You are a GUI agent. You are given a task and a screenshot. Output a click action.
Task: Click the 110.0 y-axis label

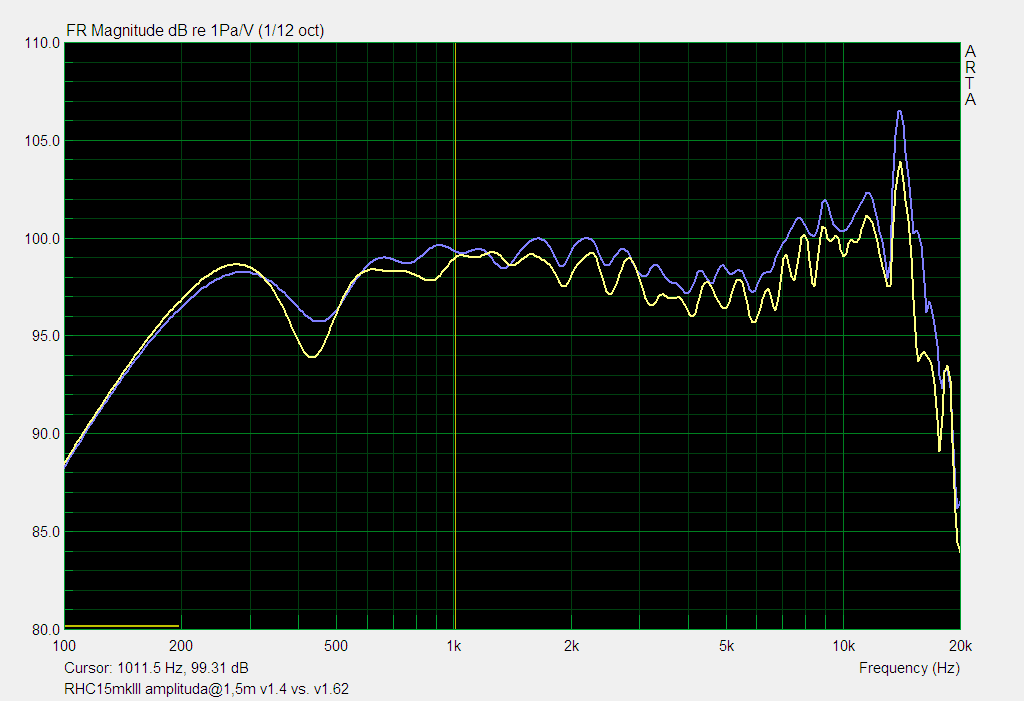42,43
